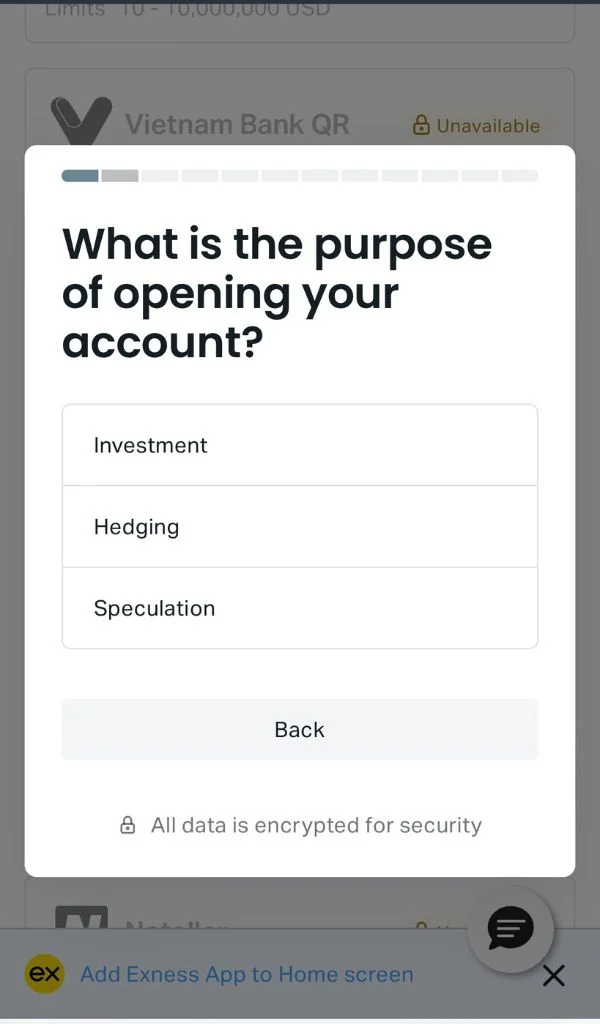The height and width of the screenshot is (1024, 600).
Task: Click the encryption lock icon near the security note
Action: (x=127, y=825)
